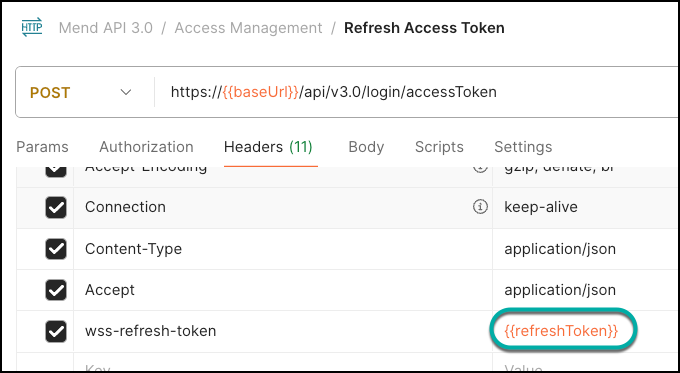Uncheck the Content-Type header checkbox

point(56,249)
